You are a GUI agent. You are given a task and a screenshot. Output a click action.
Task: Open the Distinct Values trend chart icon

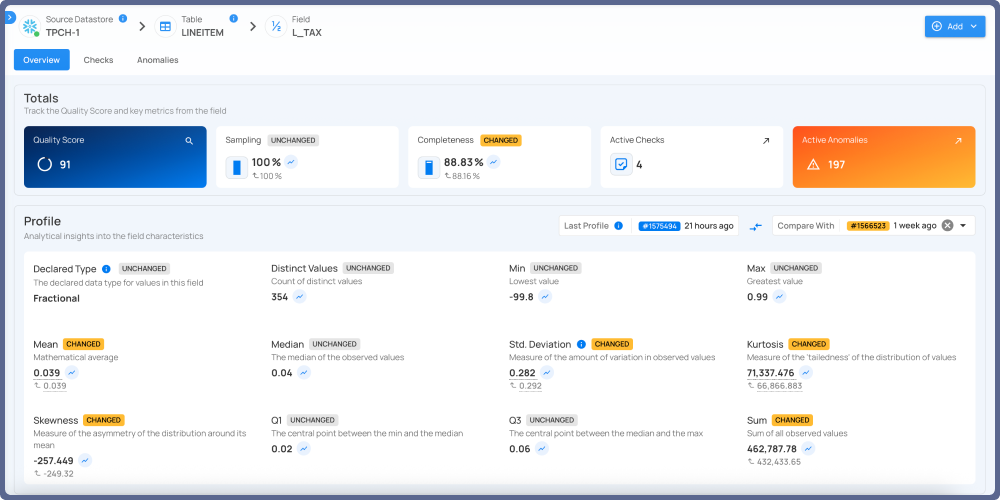[x=300, y=297]
